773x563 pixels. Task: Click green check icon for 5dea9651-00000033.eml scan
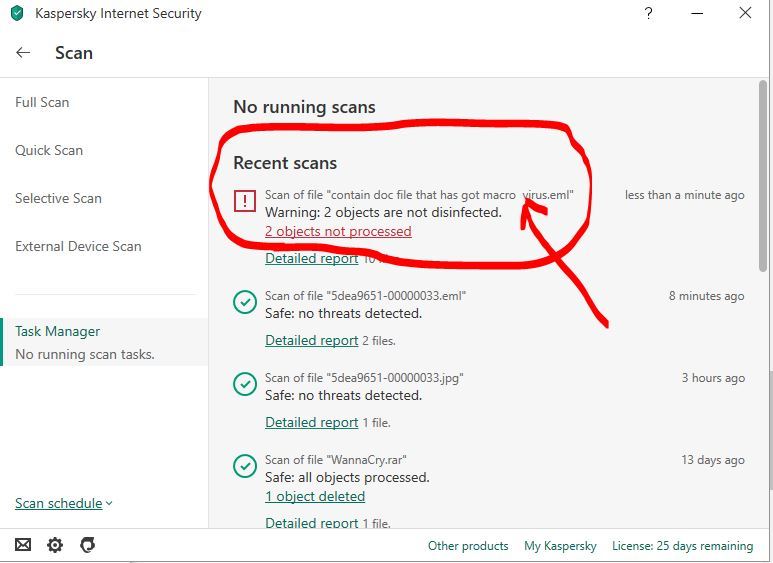pyautogui.click(x=245, y=302)
